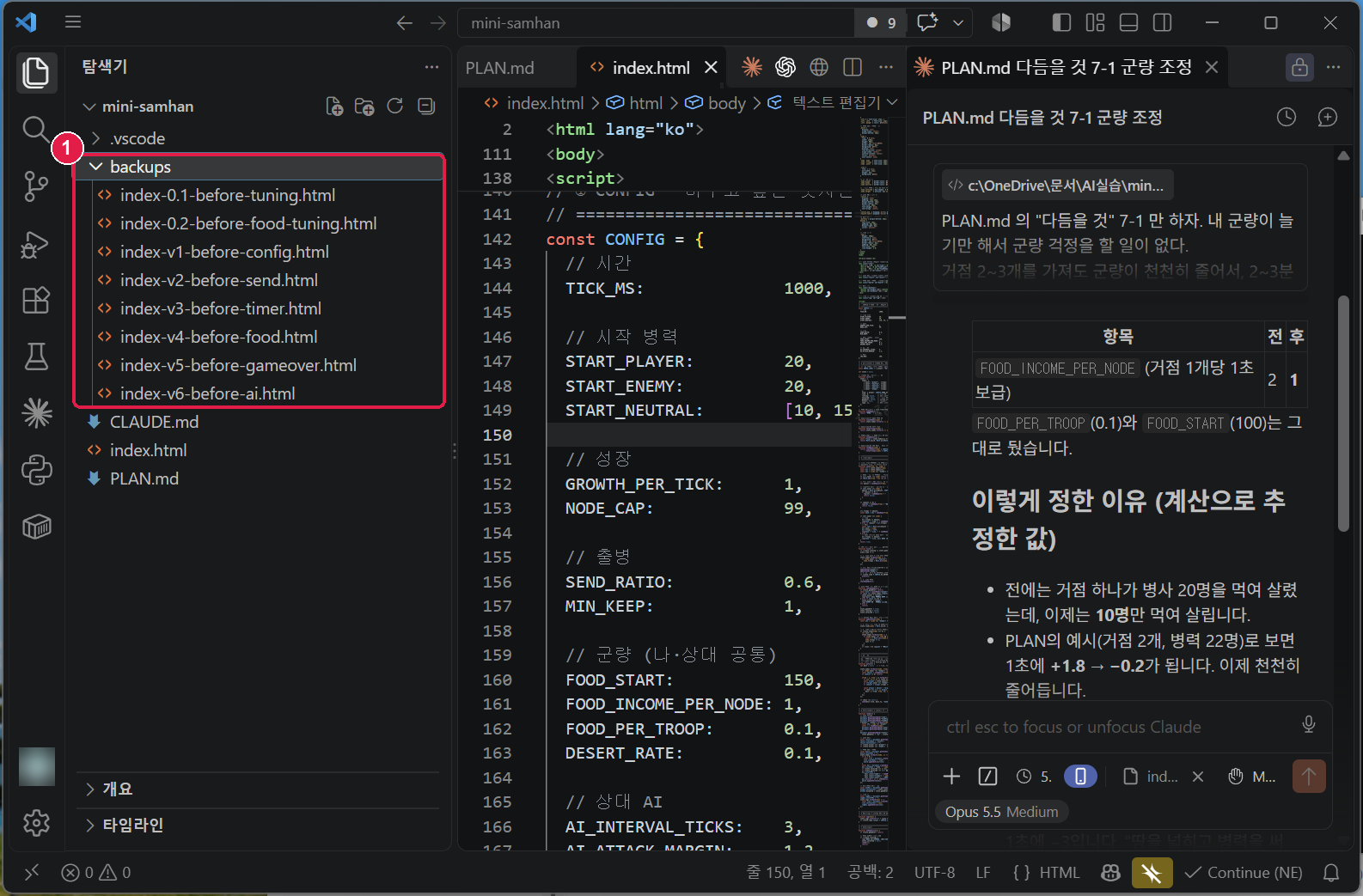Send the Claude message with arrow button

(1309, 777)
